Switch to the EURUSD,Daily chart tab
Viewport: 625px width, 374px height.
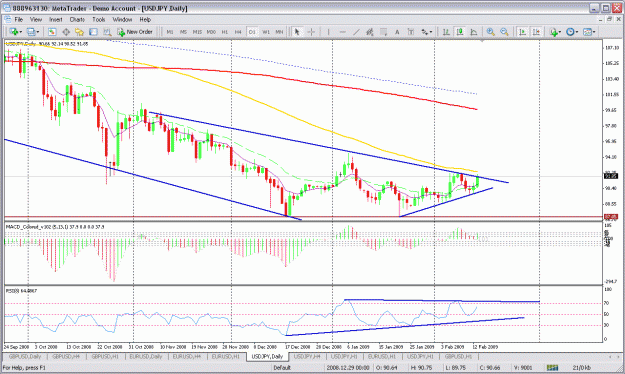pos(145,356)
